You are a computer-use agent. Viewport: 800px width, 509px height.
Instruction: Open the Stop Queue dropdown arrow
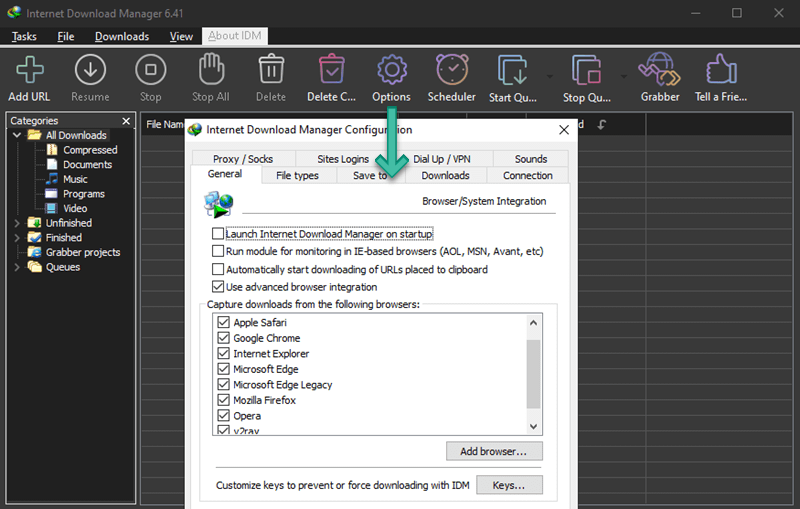pyautogui.click(x=623, y=77)
